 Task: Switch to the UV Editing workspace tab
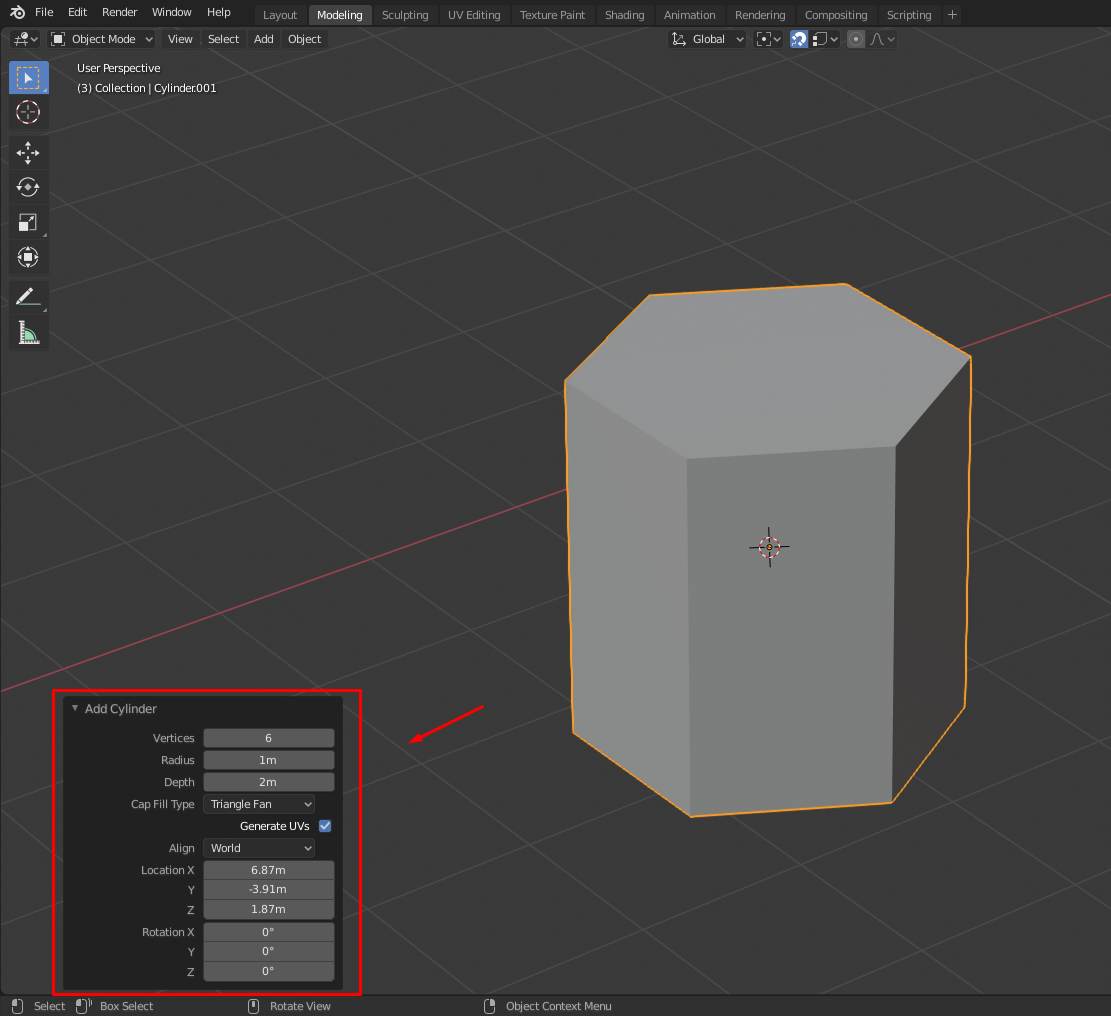[474, 15]
